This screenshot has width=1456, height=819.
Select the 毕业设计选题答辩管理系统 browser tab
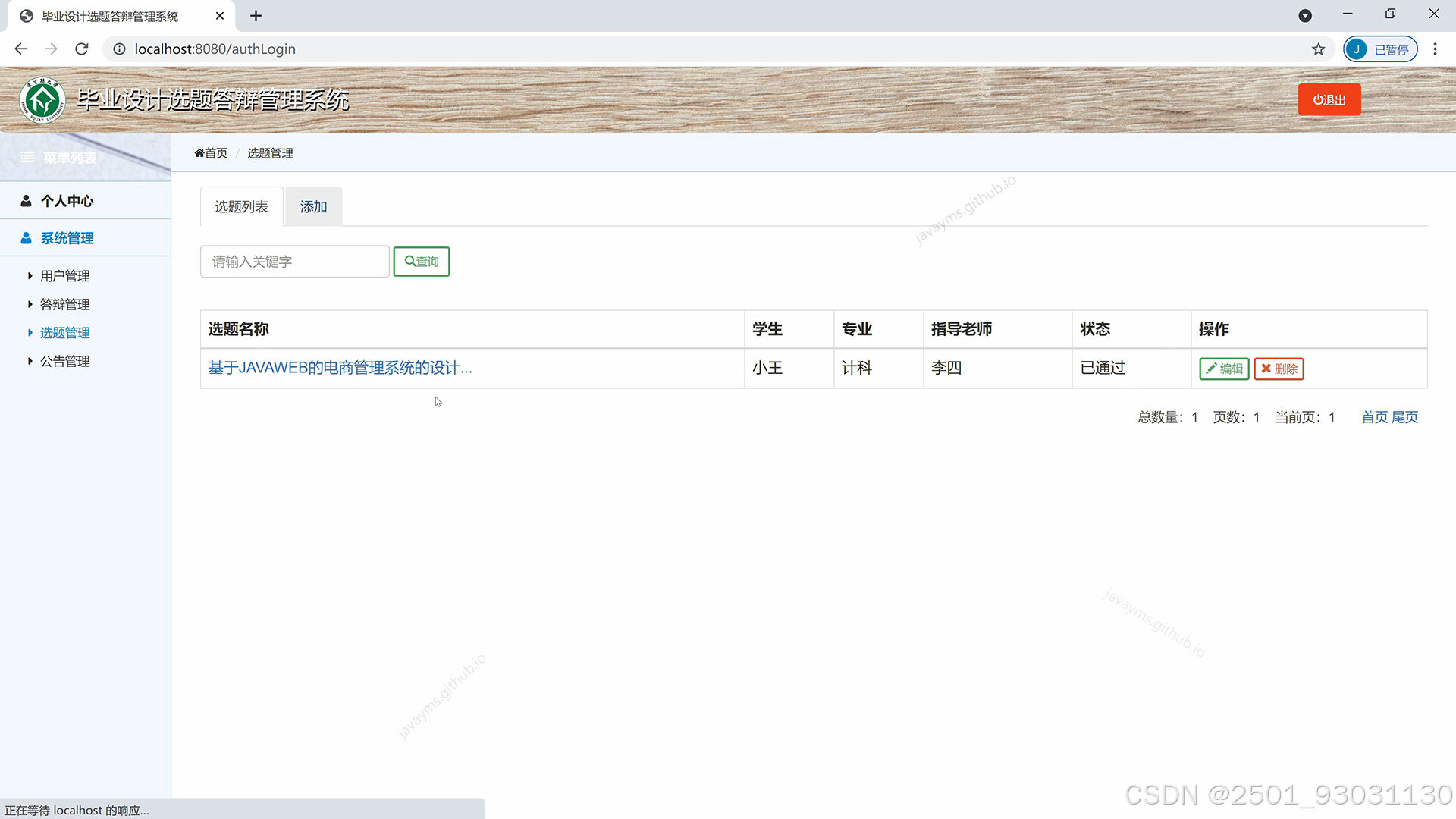coord(121,16)
